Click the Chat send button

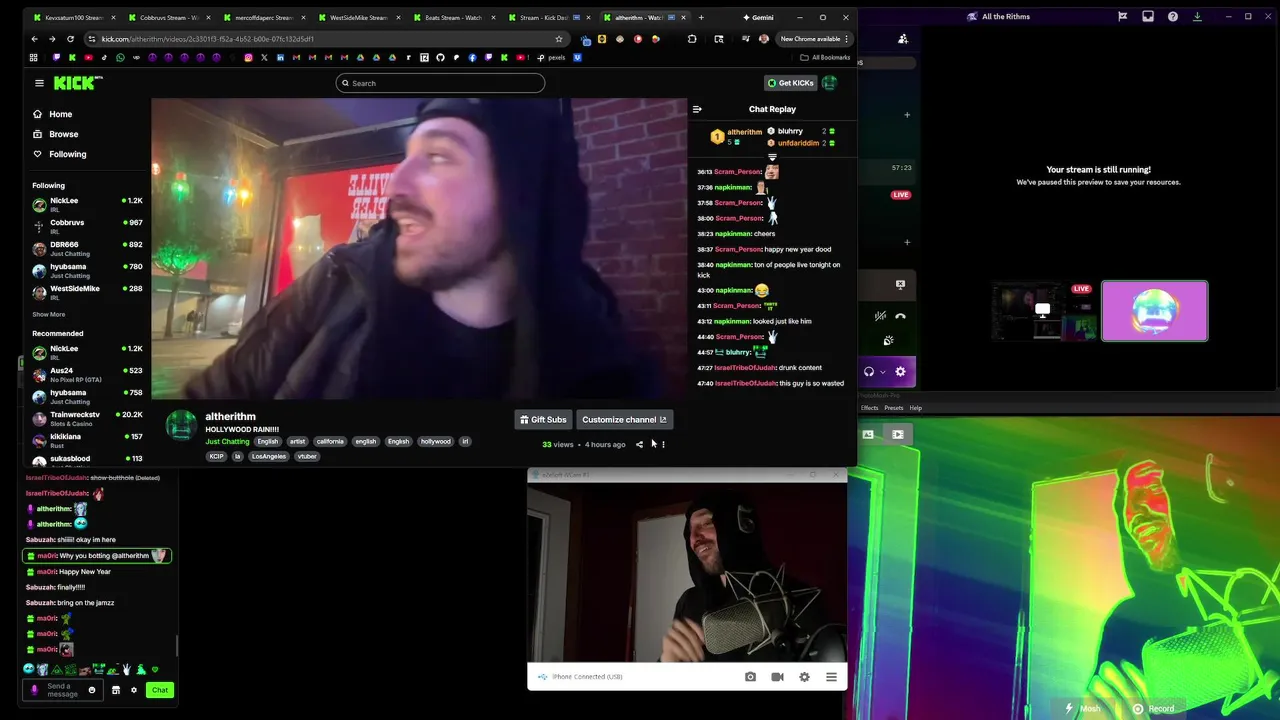tap(160, 690)
